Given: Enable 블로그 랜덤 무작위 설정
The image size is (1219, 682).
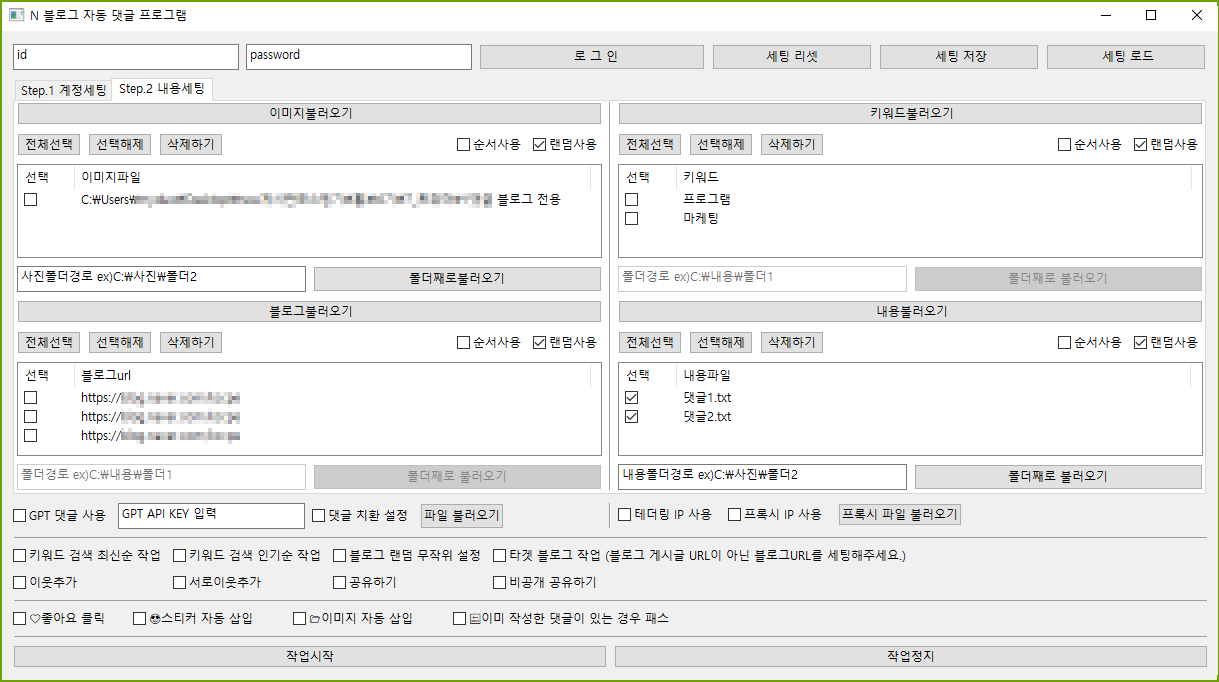Looking at the screenshot, I should pos(339,555).
